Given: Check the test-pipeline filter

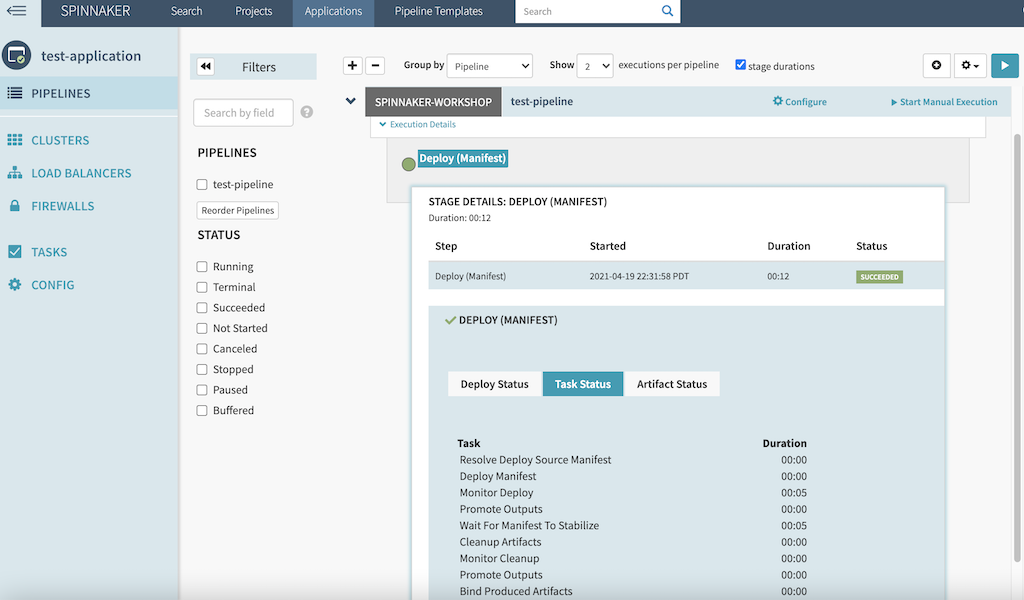Looking at the screenshot, I should [202, 185].
